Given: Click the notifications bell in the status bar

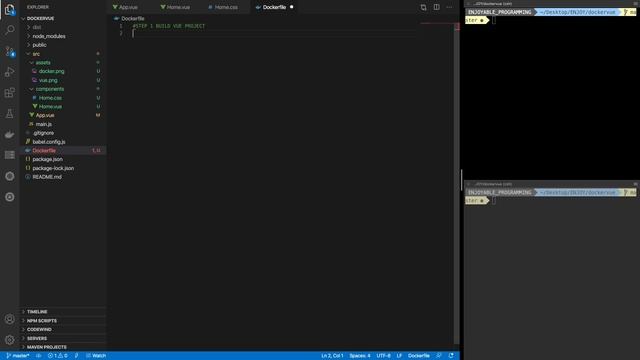Looking at the screenshot, I should click(451, 356).
